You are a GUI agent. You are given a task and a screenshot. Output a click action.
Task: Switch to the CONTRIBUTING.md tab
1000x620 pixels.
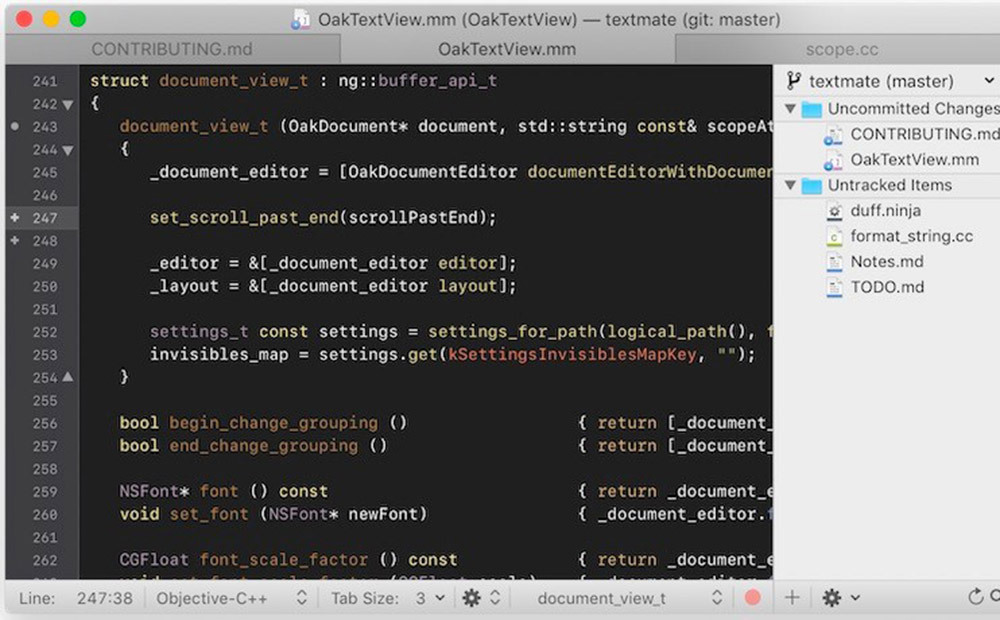click(x=171, y=49)
